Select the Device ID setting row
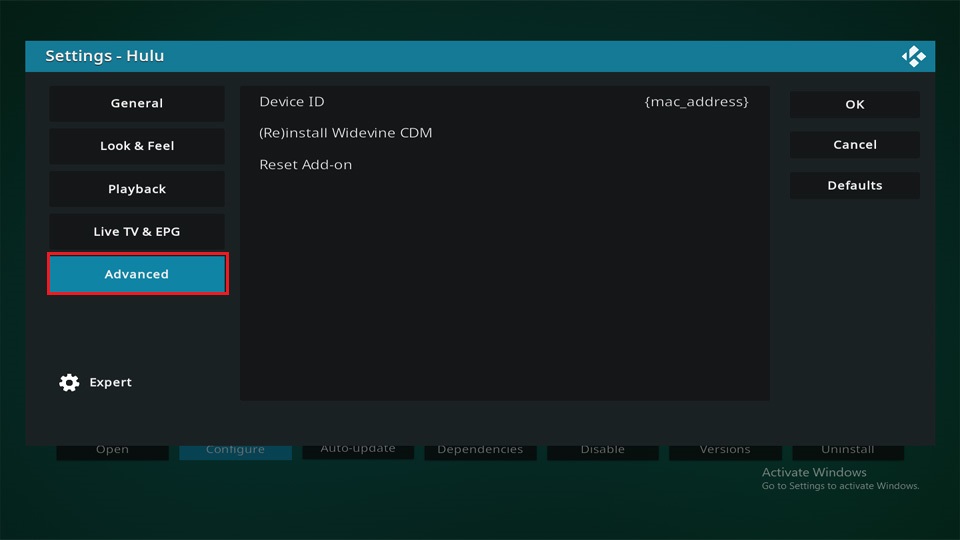 pyautogui.click(x=504, y=102)
